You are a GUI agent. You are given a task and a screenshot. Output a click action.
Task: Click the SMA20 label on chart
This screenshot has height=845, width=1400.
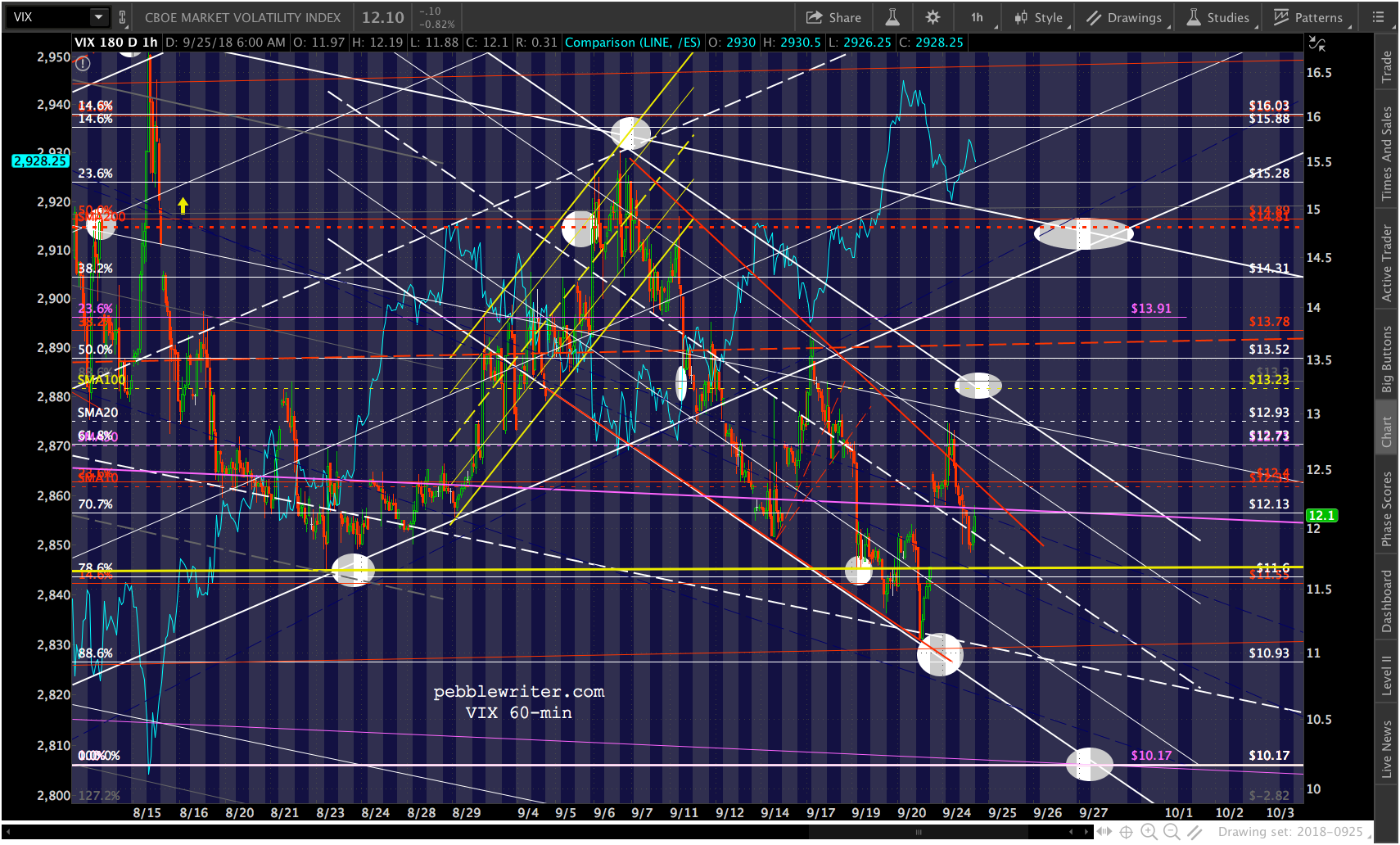(98, 413)
